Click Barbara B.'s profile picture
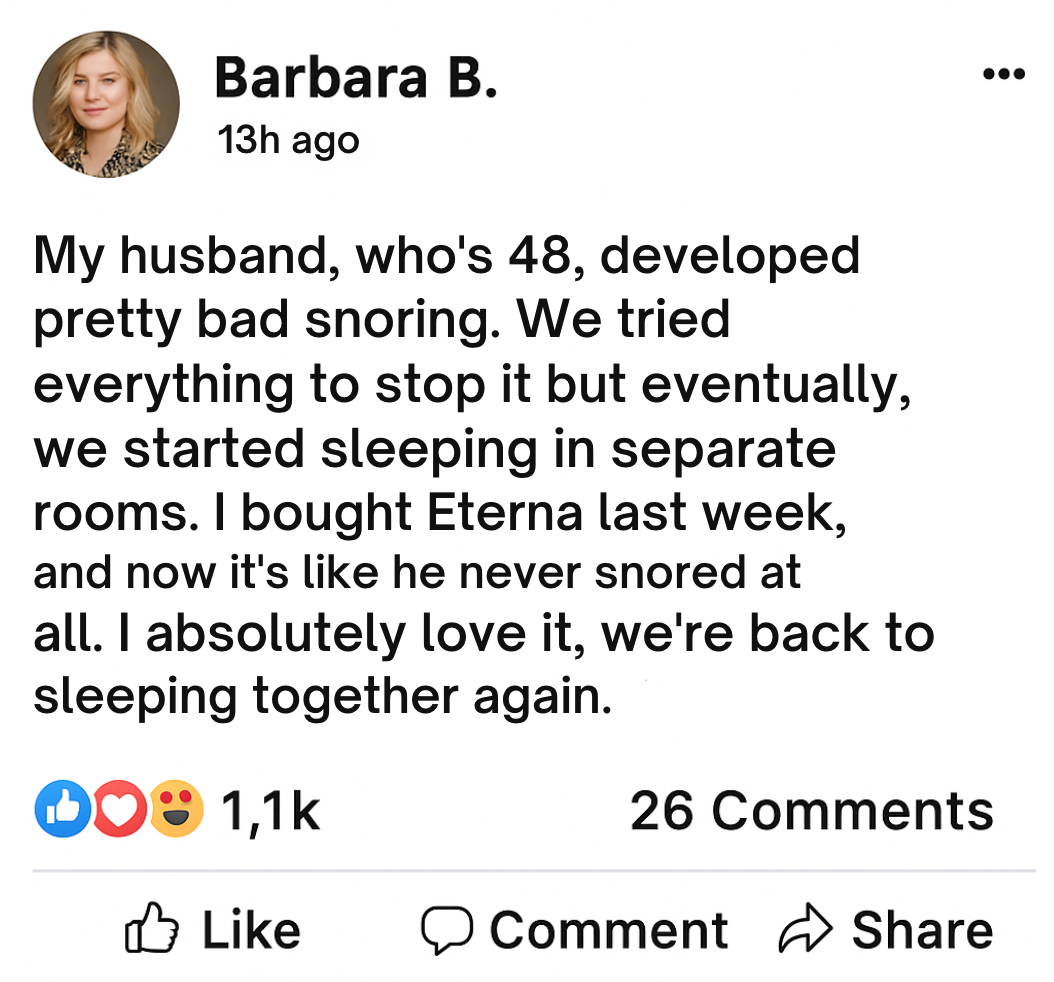 (x=106, y=104)
